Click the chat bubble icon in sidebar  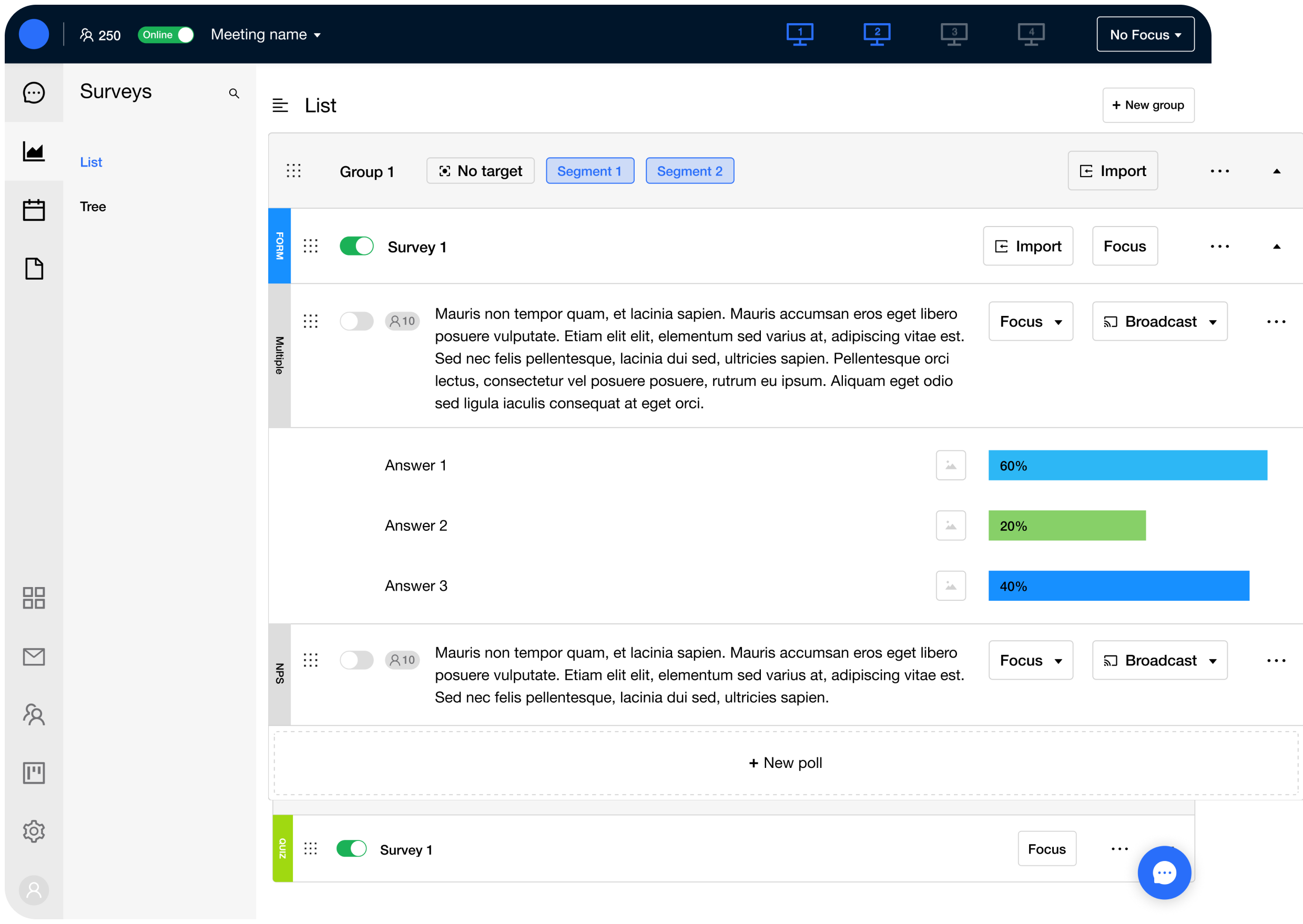pyautogui.click(x=33, y=93)
